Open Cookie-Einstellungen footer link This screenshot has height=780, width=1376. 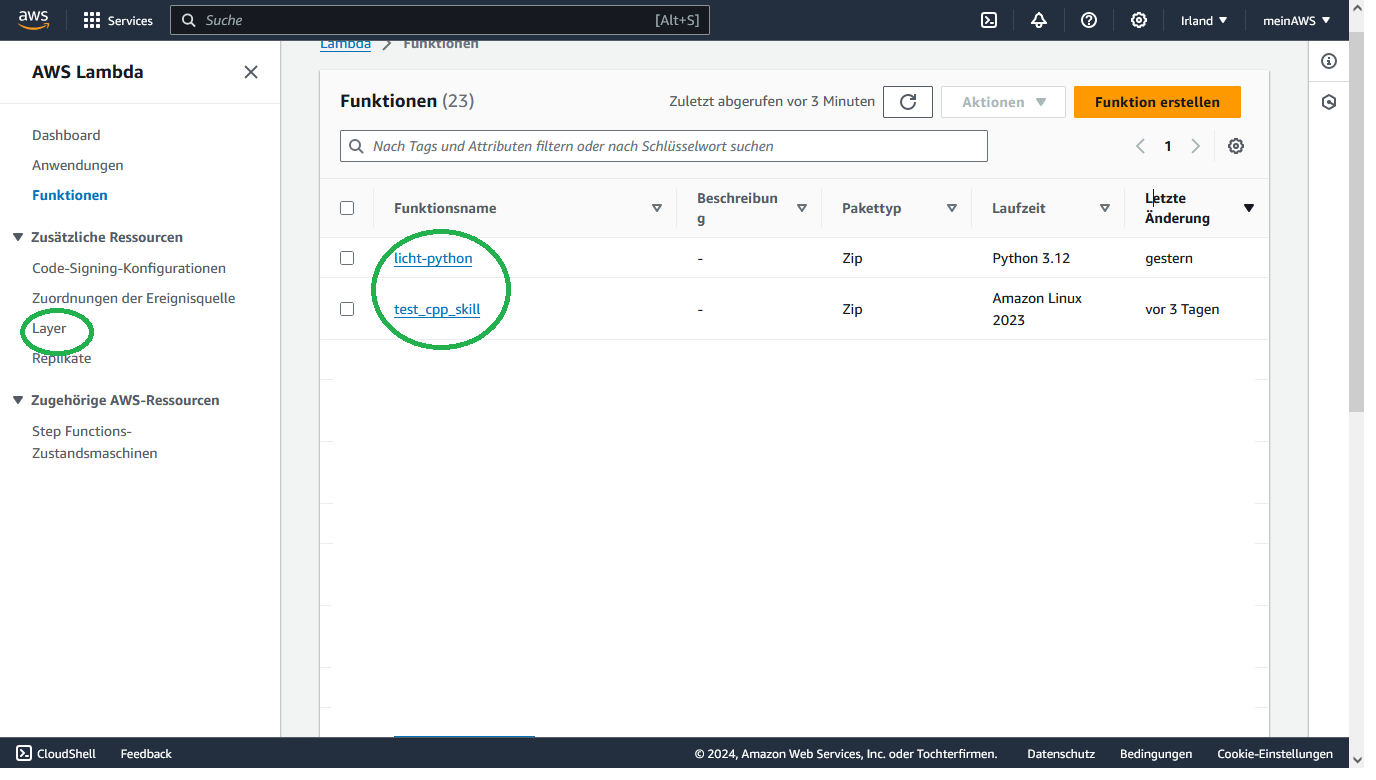point(1275,754)
